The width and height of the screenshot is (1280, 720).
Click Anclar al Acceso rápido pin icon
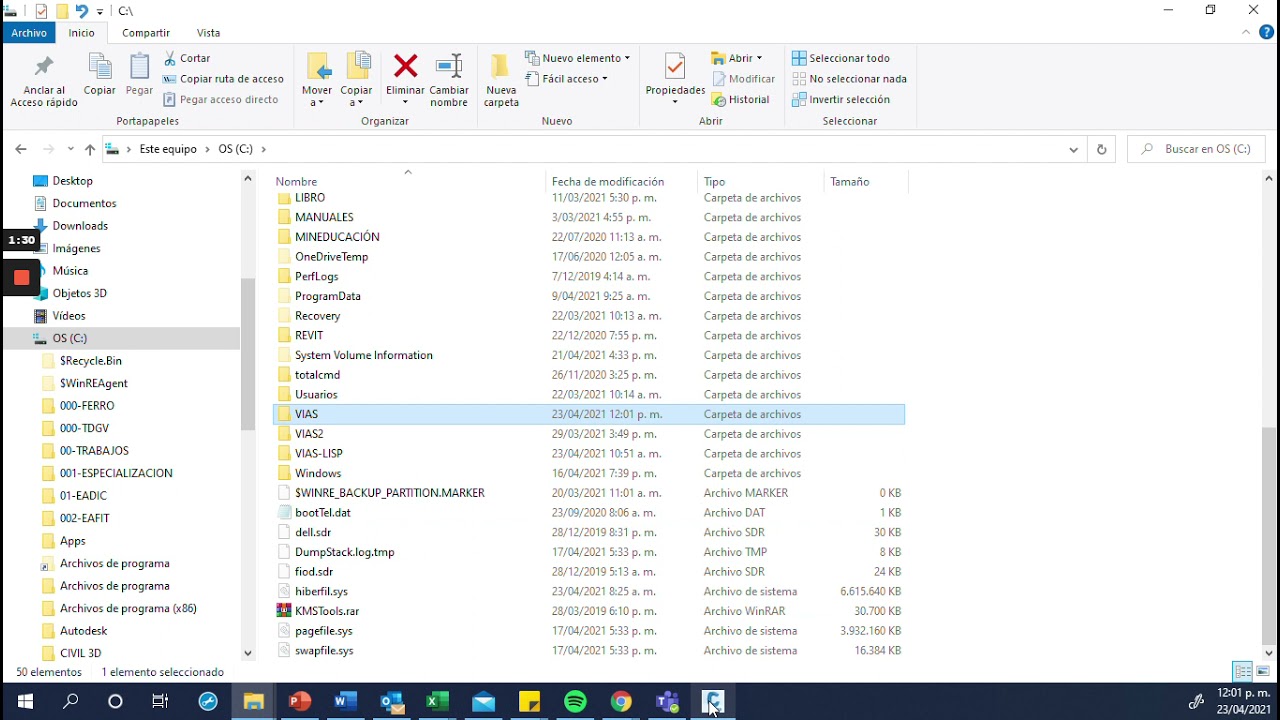pyautogui.click(x=43, y=68)
